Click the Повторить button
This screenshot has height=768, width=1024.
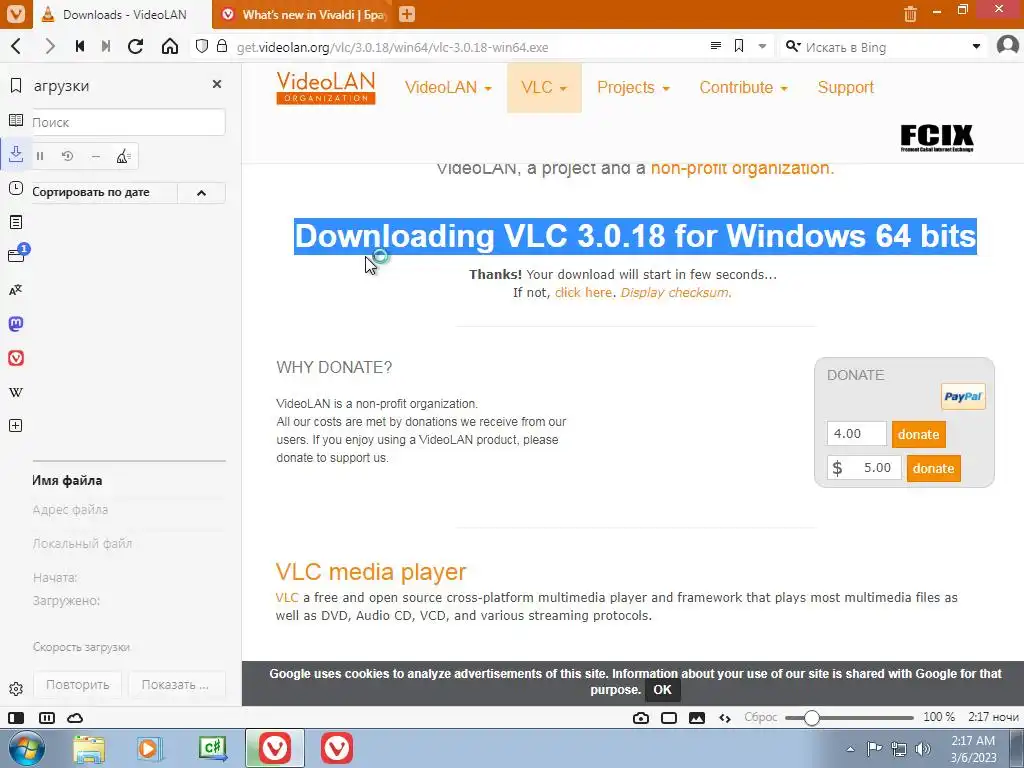pos(77,684)
